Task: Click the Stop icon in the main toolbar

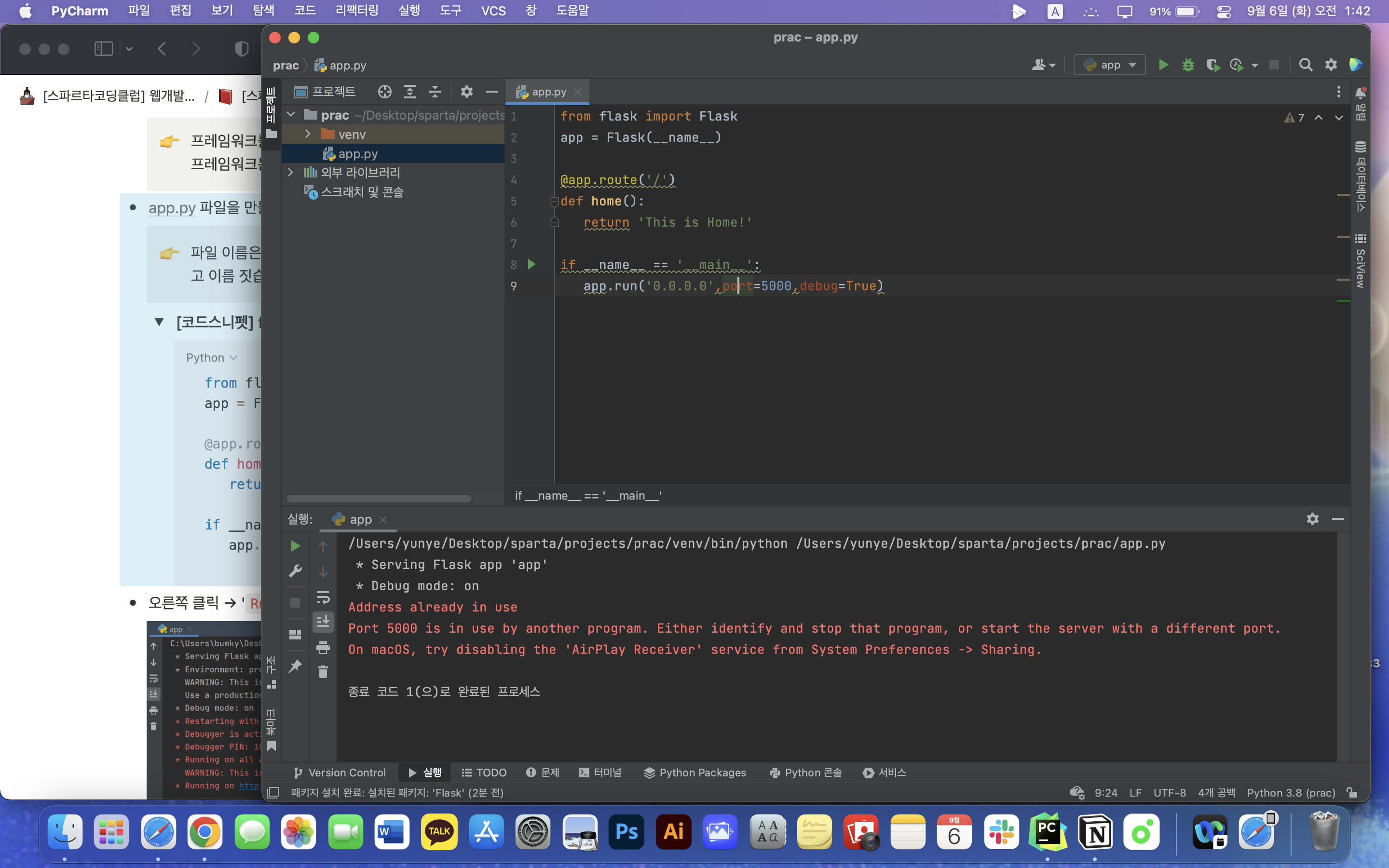Action: (1274, 65)
